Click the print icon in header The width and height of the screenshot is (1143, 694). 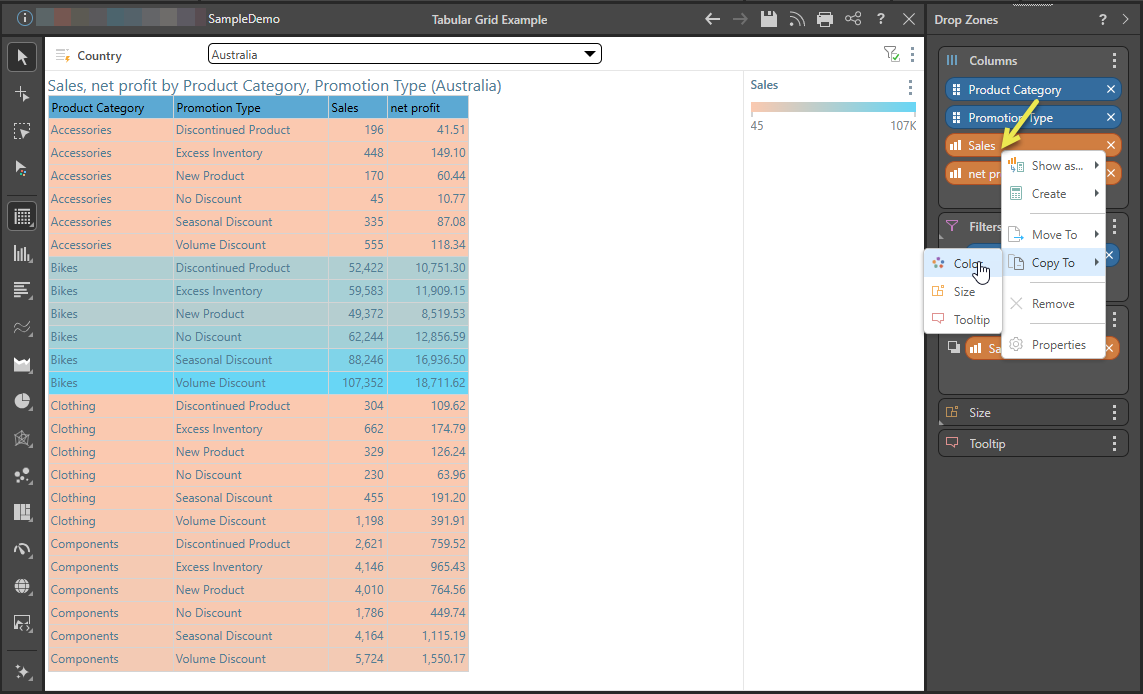tap(825, 19)
